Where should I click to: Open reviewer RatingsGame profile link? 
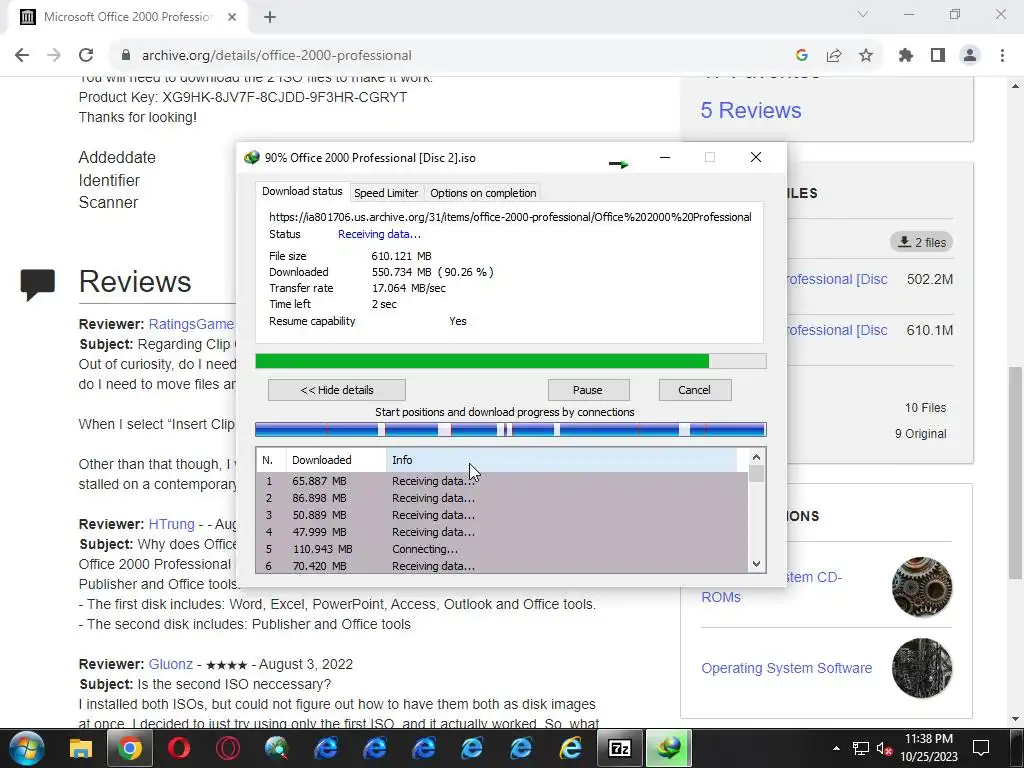point(191,324)
